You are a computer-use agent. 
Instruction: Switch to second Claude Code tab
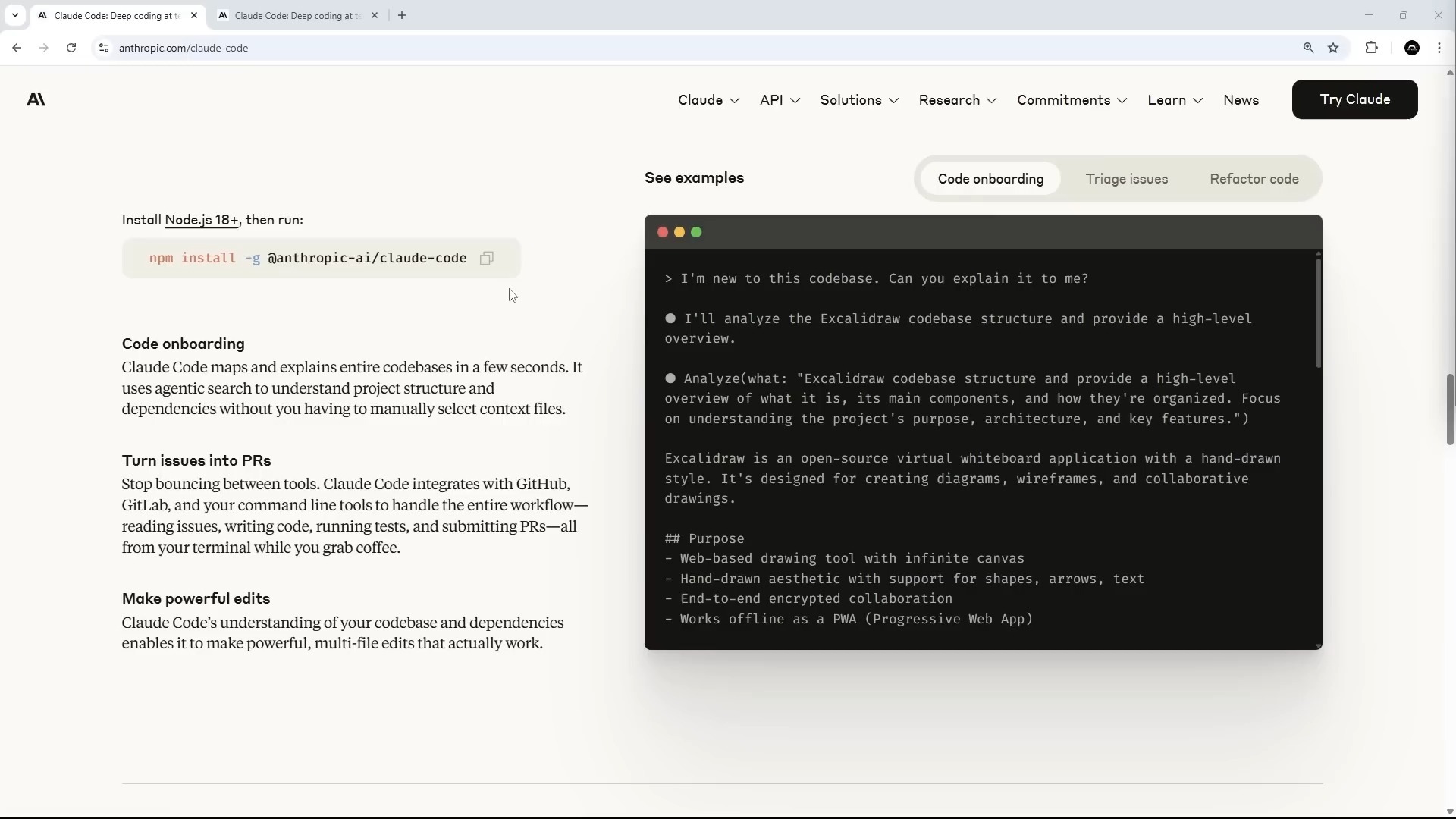point(296,15)
